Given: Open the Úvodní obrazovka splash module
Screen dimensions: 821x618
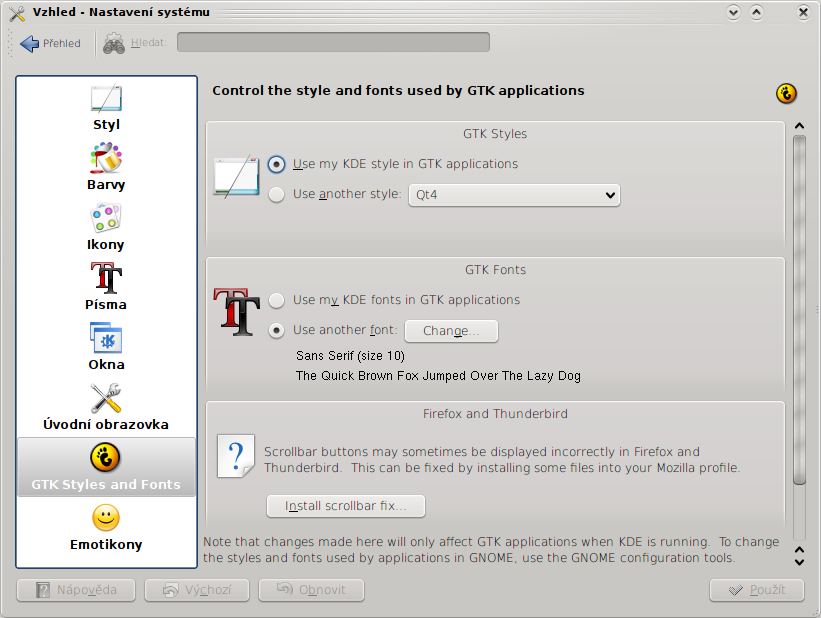Looking at the screenshot, I should [106, 407].
